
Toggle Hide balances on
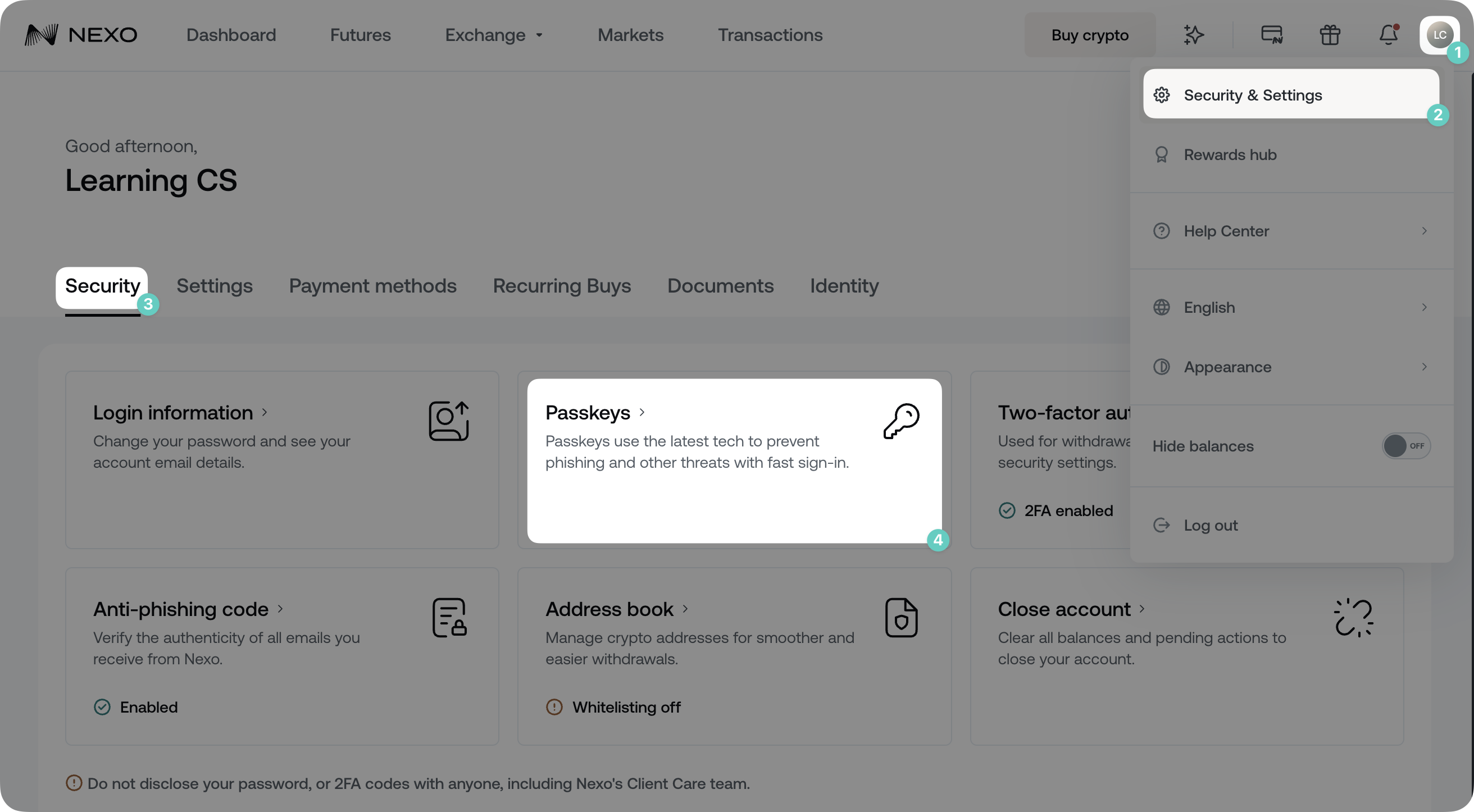tap(1406, 446)
